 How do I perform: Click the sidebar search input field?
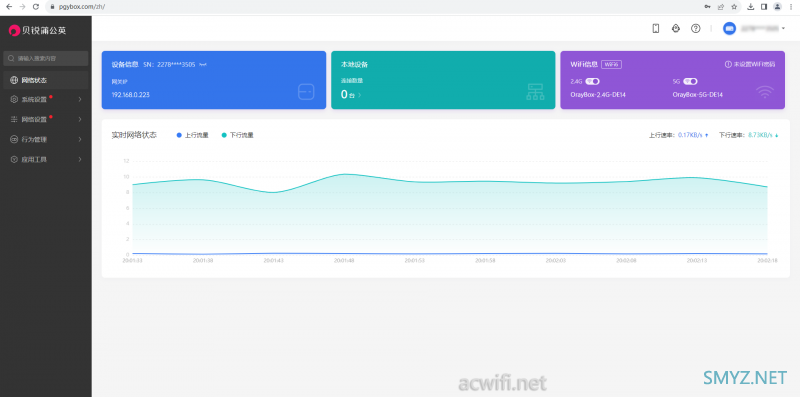(46, 58)
